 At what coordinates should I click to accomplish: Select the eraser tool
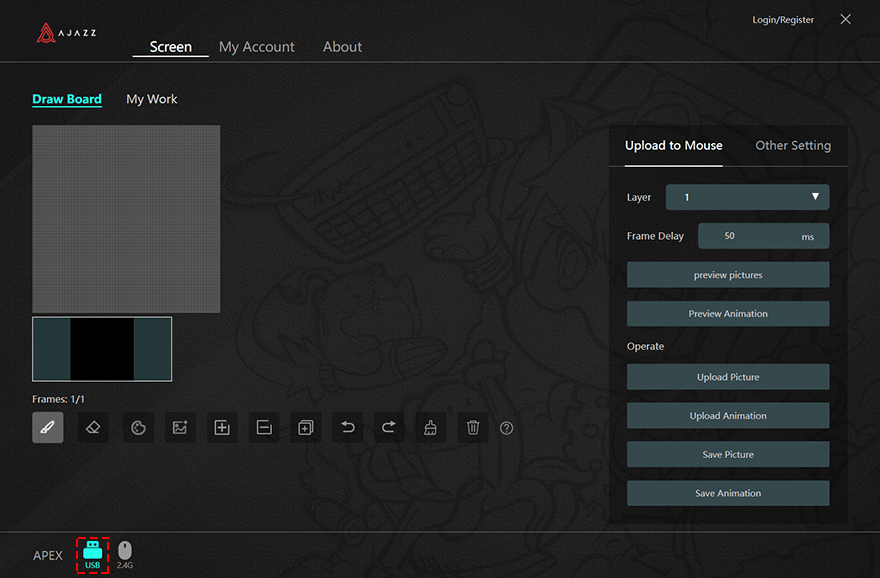(x=93, y=428)
